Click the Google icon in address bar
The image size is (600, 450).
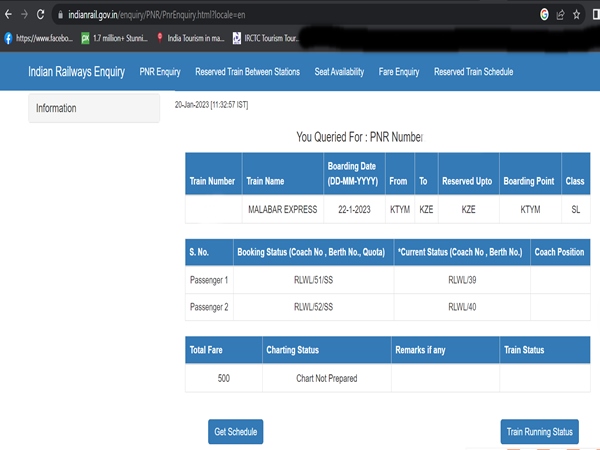pyautogui.click(x=545, y=15)
